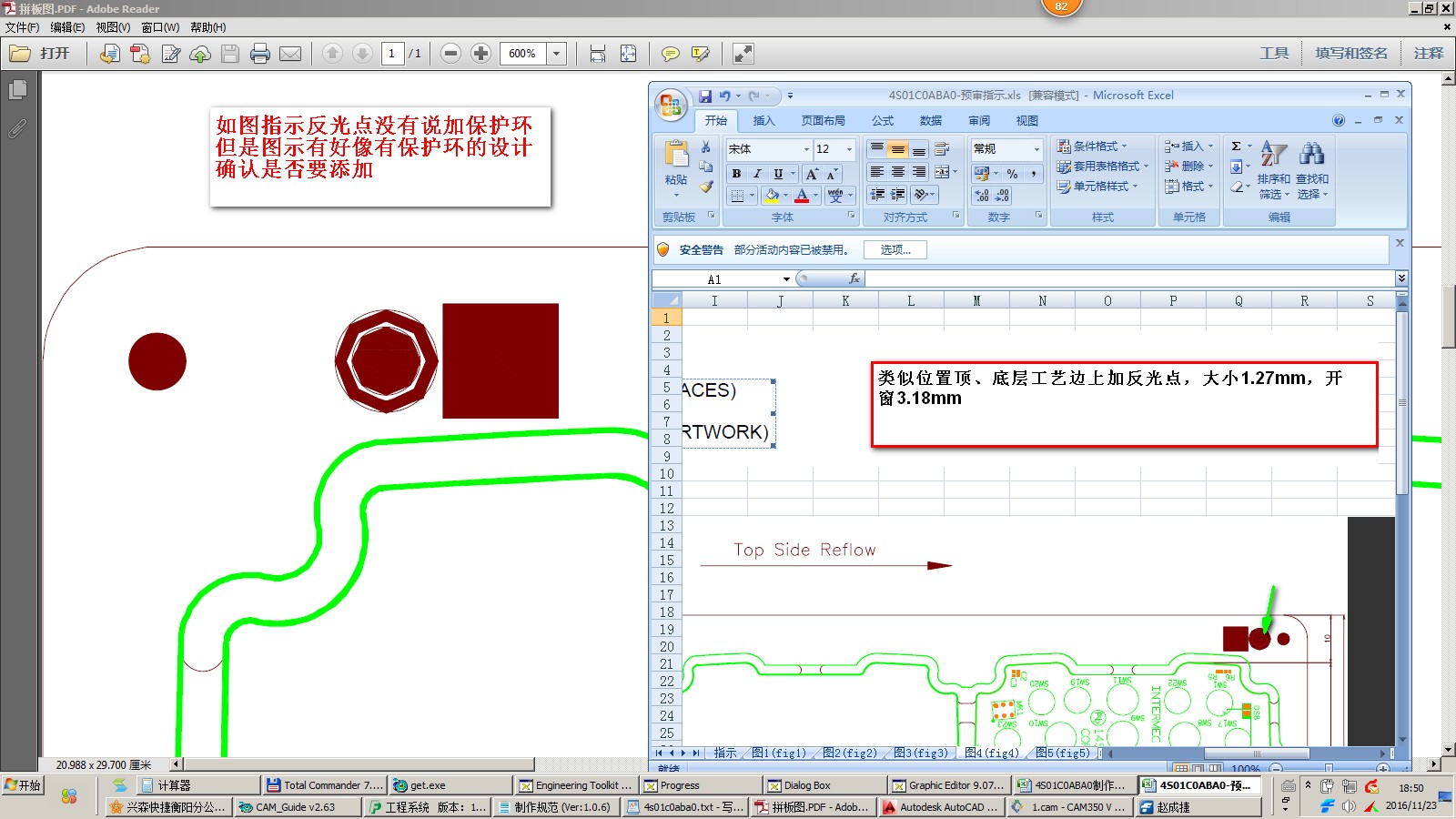
Task: Toggle center horizontal alignment in Excel
Action: pyautogui.click(x=897, y=172)
